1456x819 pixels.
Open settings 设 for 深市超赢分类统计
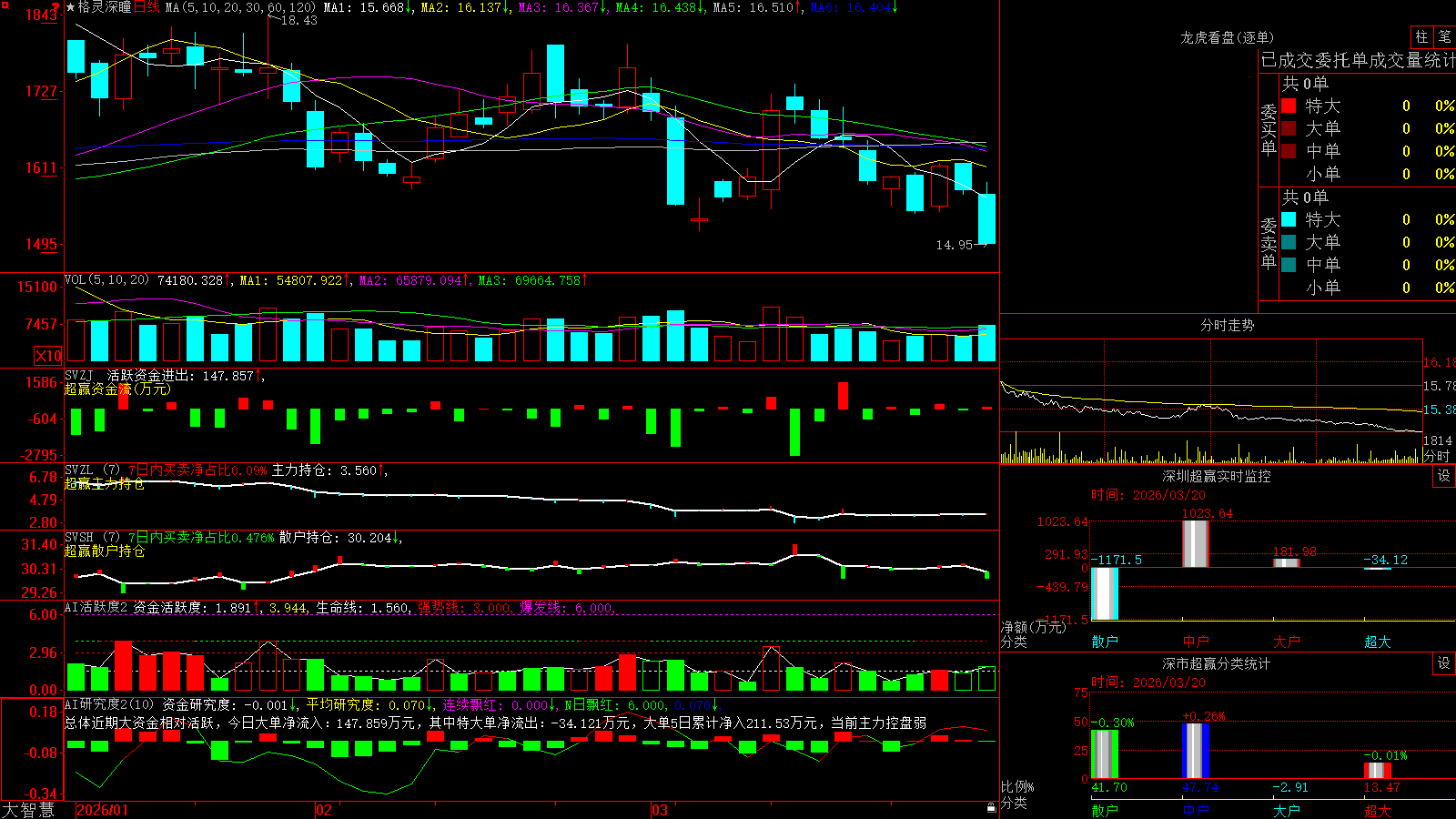tap(1444, 663)
